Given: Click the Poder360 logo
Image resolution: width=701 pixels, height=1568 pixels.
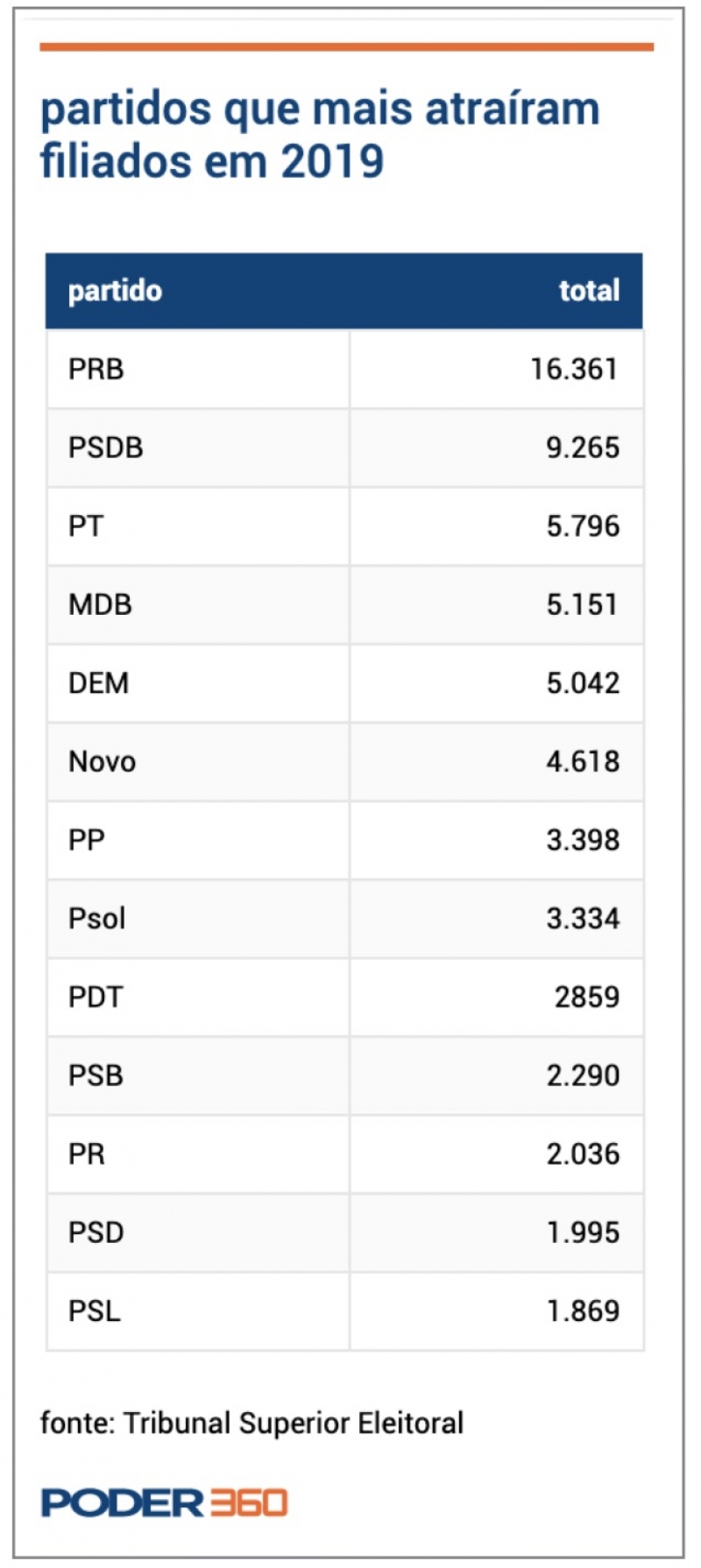Looking at the screenshot, I should 164,1502.
